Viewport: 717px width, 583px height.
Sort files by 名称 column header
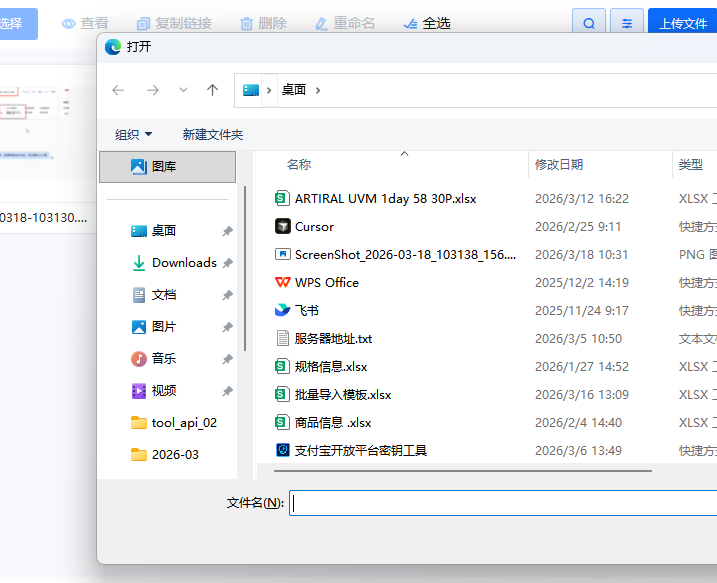[x=299, y=164]
